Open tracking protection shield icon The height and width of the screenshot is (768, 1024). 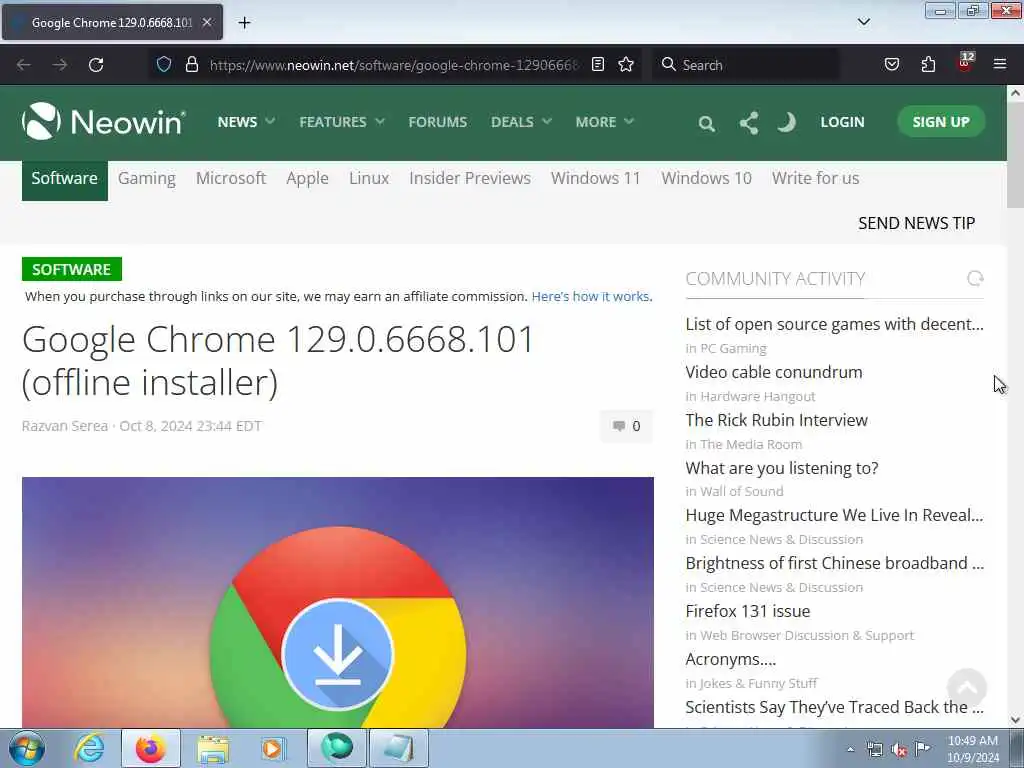click(x=164, y=64)
